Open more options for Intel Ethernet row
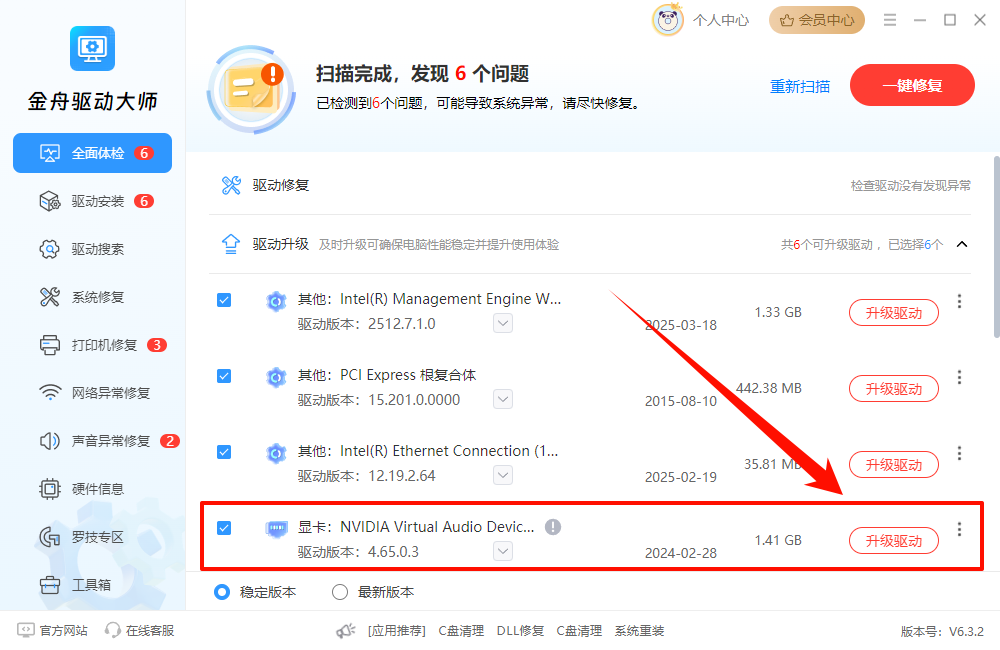This screenshot has height=650, width=1000. tap(959, 453)
